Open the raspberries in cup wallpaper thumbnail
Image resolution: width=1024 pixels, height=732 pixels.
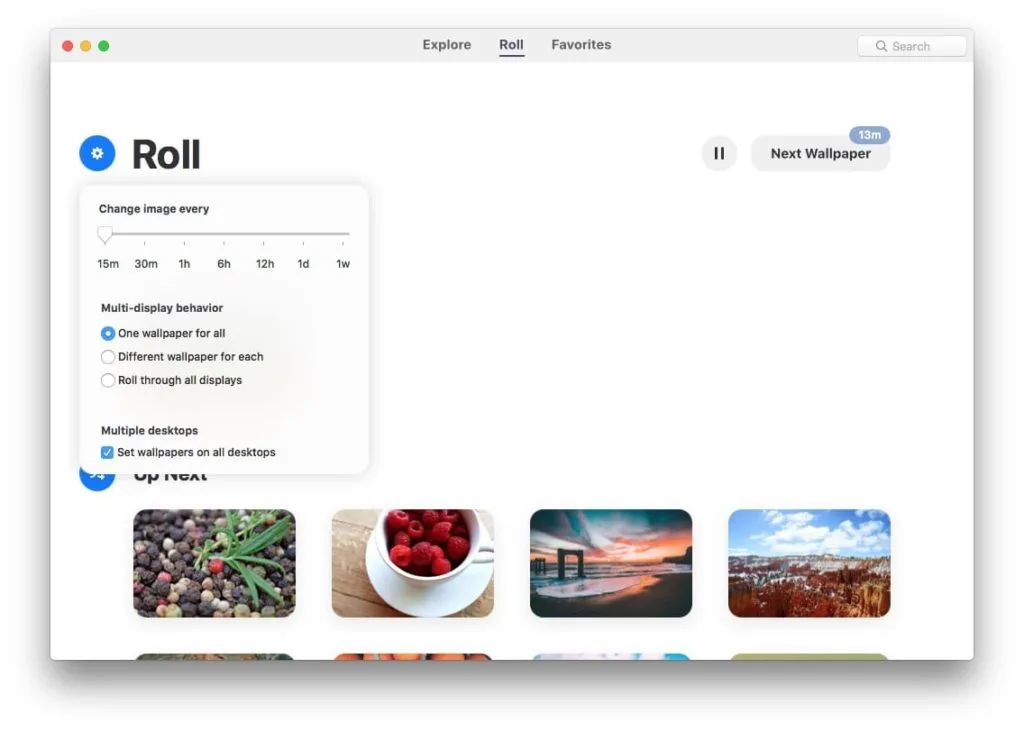pos(413,564)
